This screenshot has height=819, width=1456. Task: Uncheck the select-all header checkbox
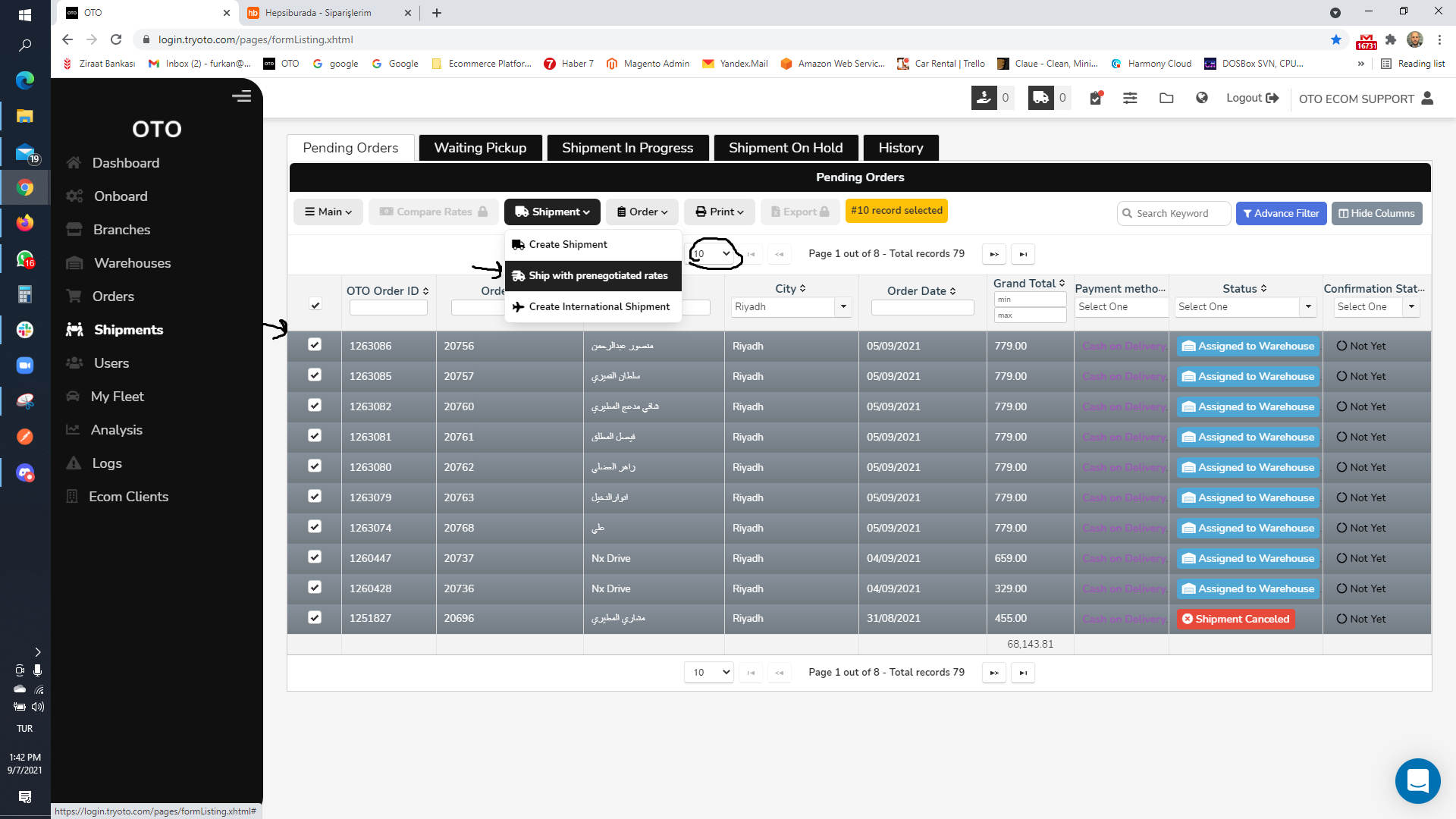point(315,305)
